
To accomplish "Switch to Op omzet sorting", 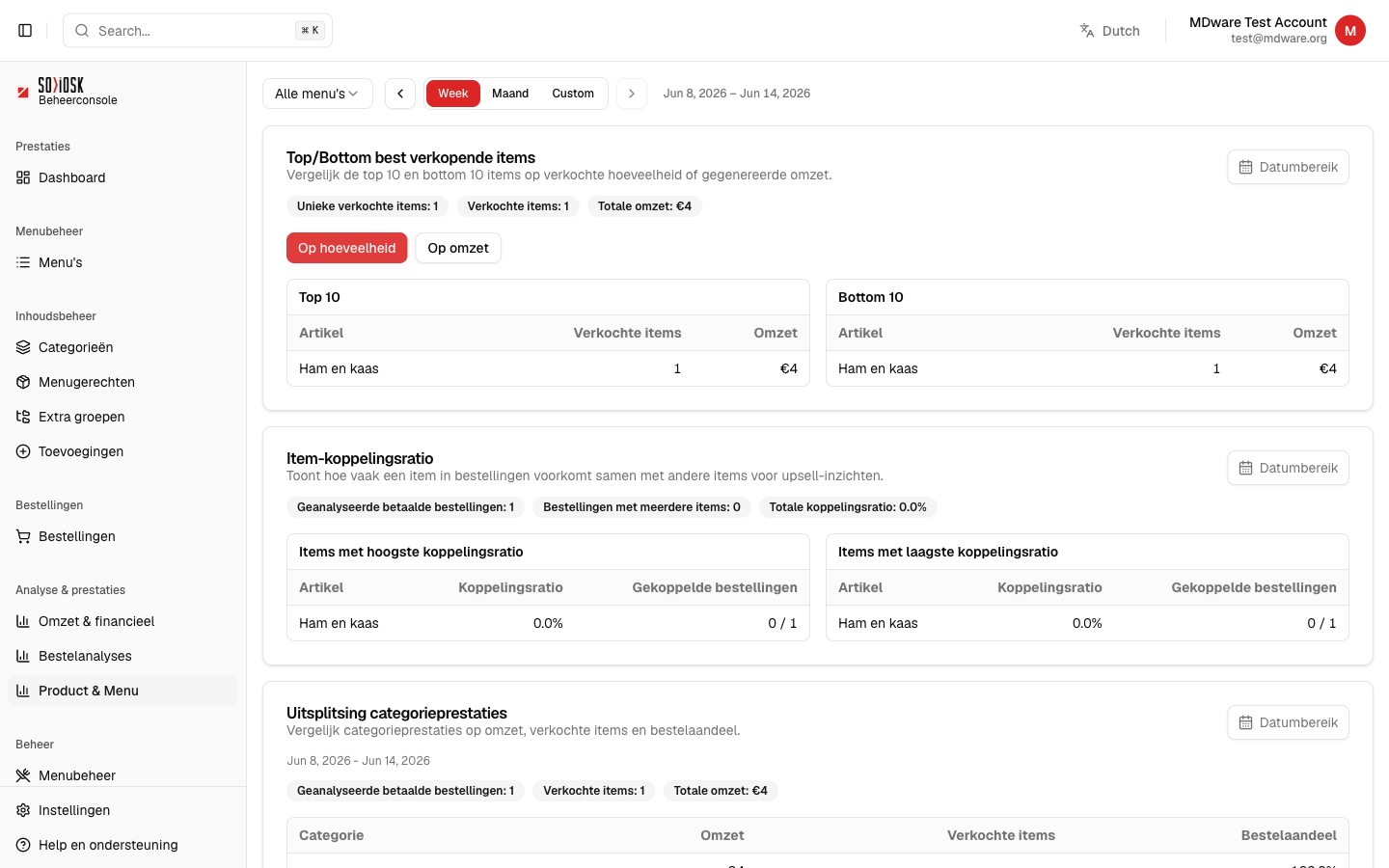I will pos(458,248).
